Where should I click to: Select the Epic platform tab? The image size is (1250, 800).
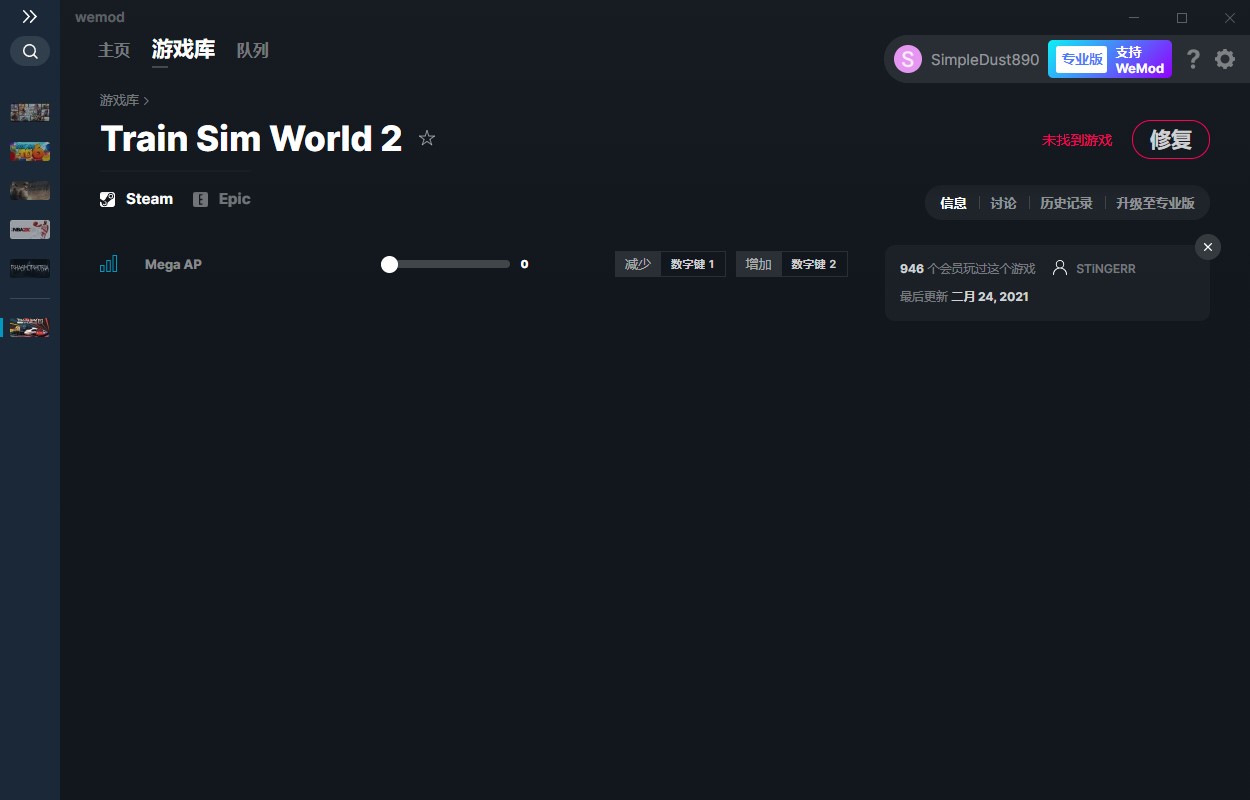(222, 199)
